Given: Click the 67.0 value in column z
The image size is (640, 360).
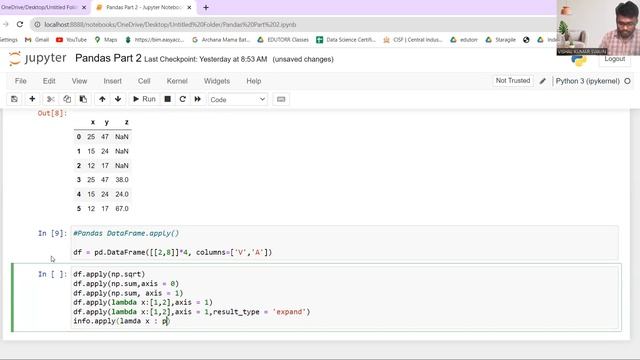Looking at the screenshot, I should pos(122,209).
